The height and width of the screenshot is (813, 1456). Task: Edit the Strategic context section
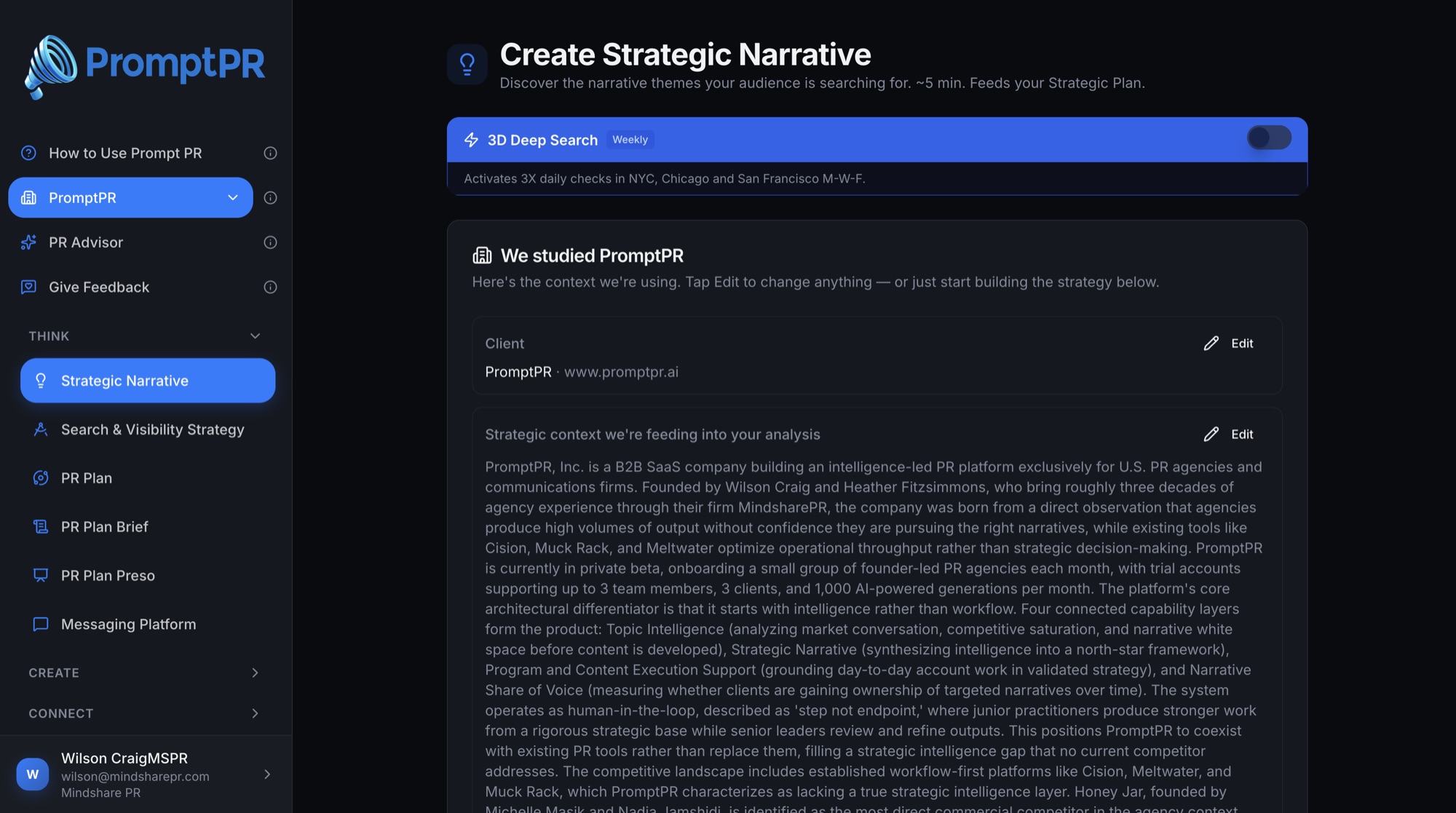pyautogui.click(x=1229, y=434)
